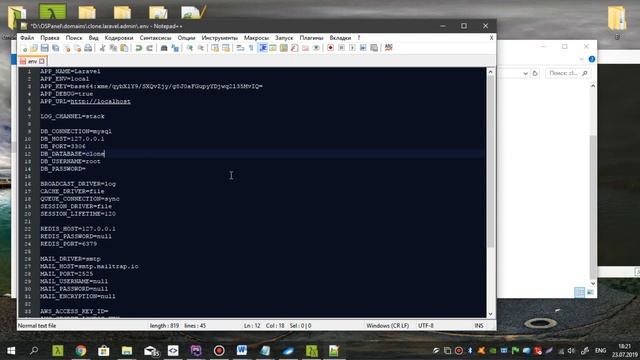Open Help icon in Explorer window
The height and width of the screenshot is (360, 640).
[592, 60]
